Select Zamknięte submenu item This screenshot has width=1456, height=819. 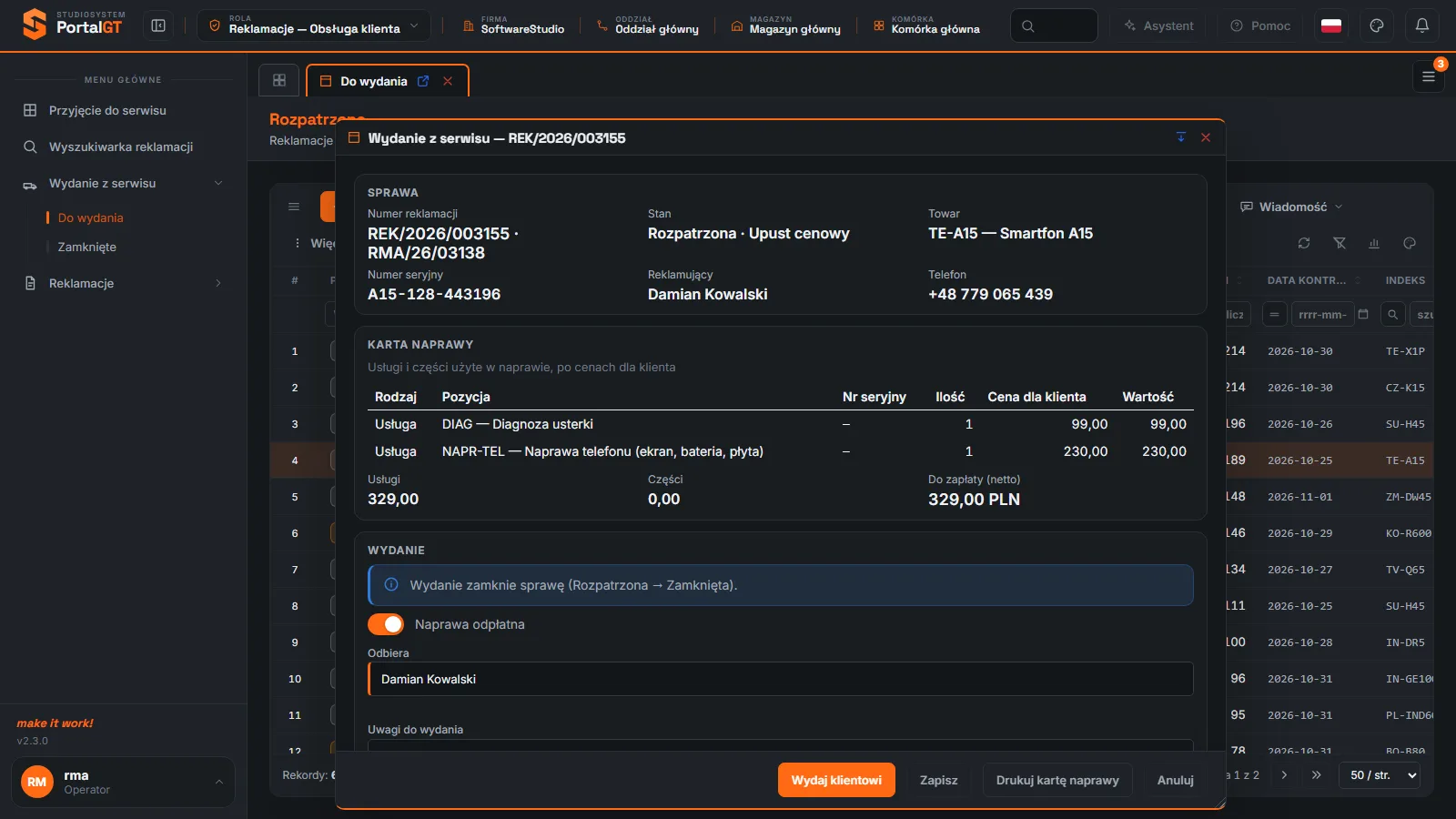click(86, 247)
